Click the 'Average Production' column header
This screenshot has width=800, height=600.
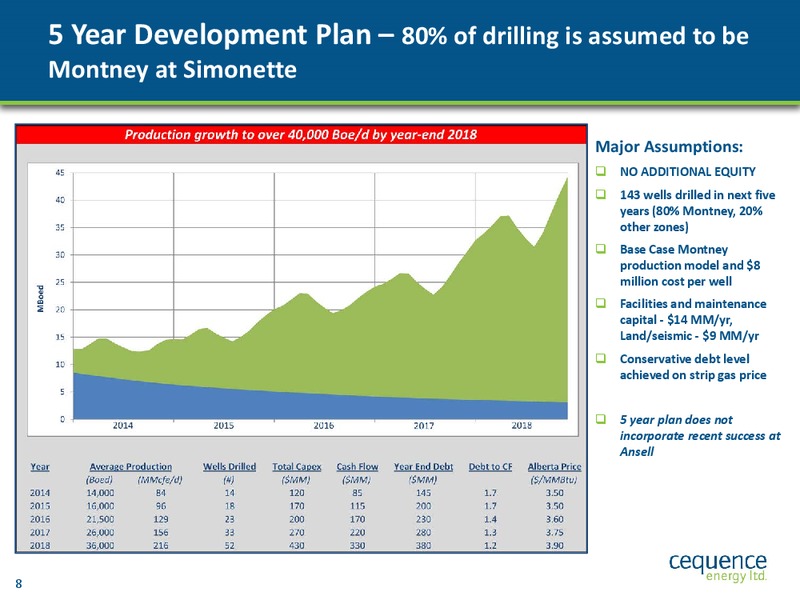click(x=131, y=467)
